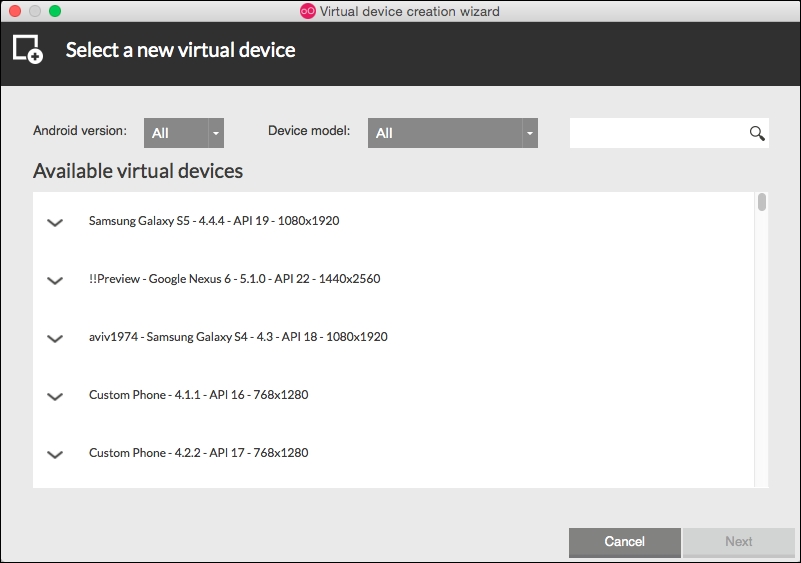The height and width of the screenshot is (563, 801).
Task: Click the device list scrollbar thumb
Action: pyautogui.click(x=762, y=202)
